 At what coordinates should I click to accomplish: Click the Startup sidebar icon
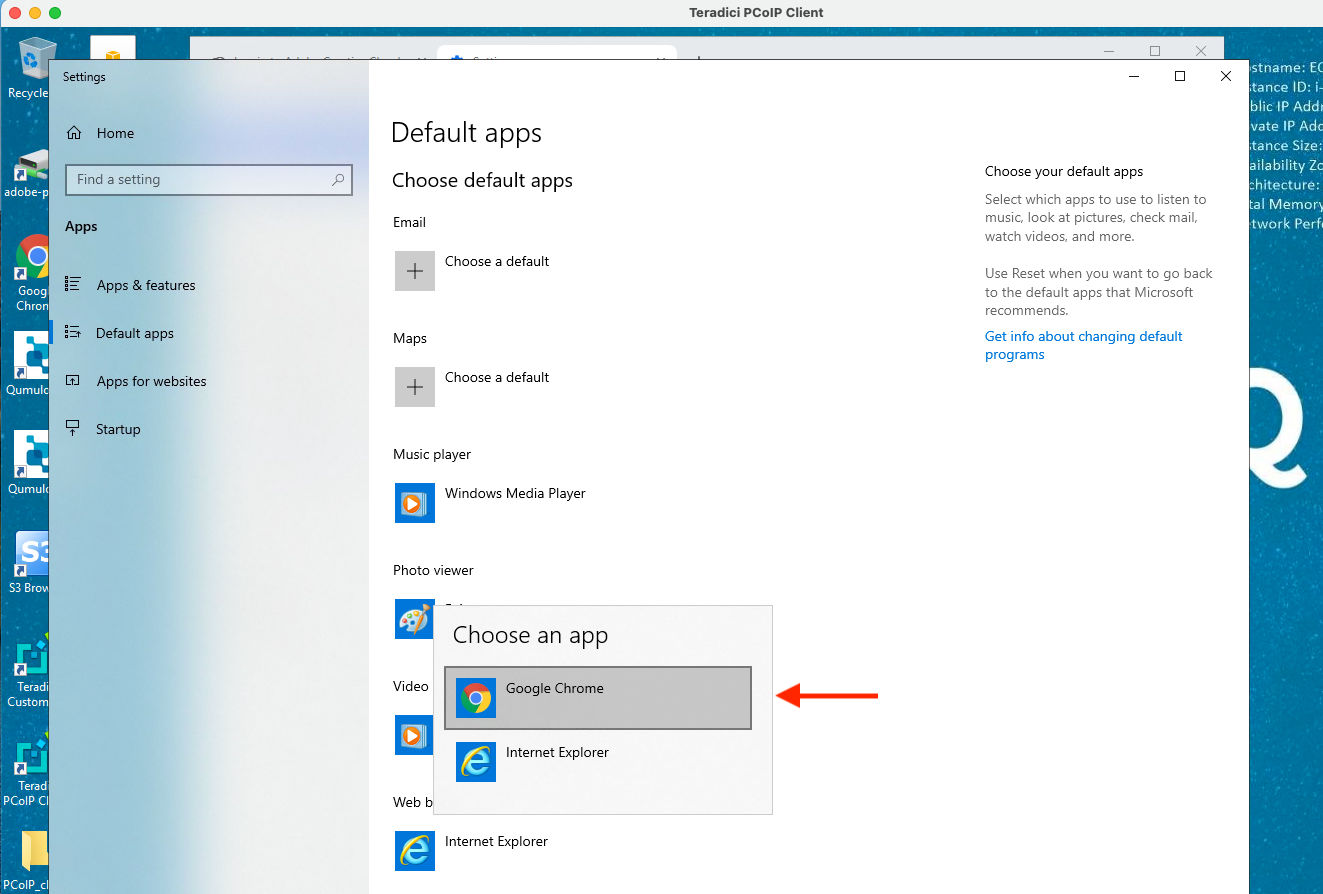[73, 428]
